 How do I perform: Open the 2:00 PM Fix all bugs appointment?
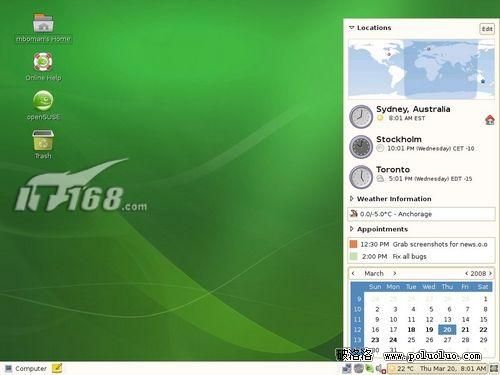coord(421,256)
